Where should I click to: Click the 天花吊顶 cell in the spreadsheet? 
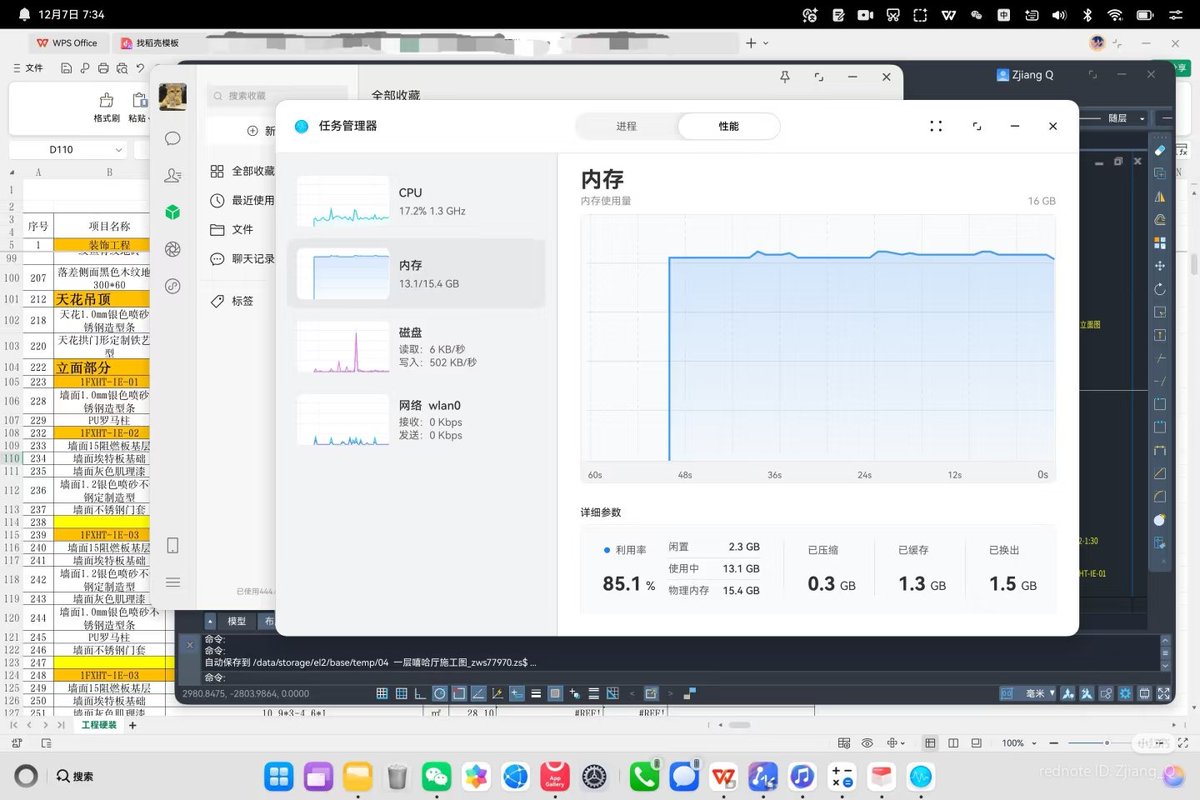(x=102, y=299)
